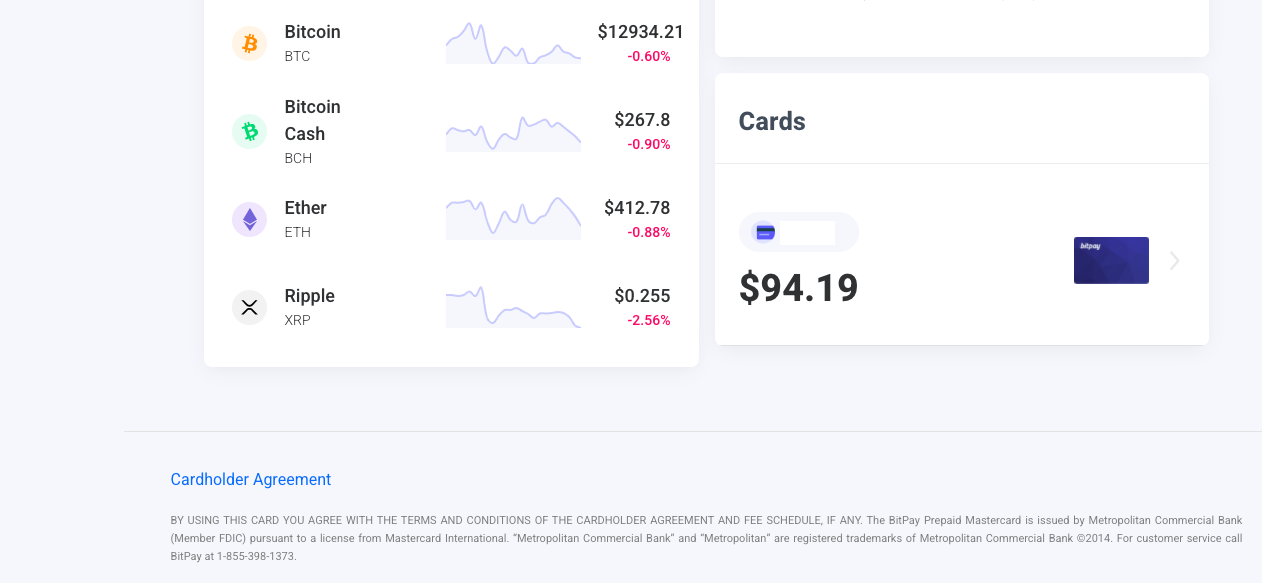Screen dimensions: 1262x583
Task: Select the purple Ether diamond icon
Action: point(249,219)
